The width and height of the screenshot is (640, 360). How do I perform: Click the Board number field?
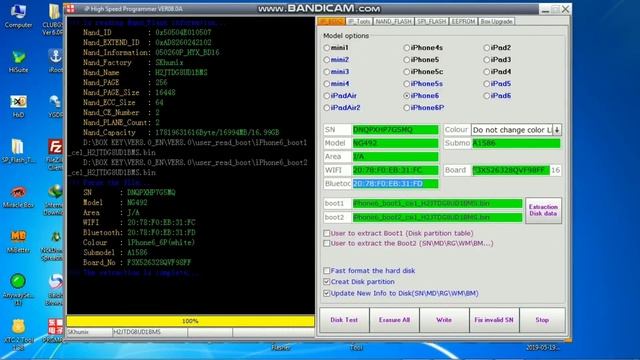[511, 170]
